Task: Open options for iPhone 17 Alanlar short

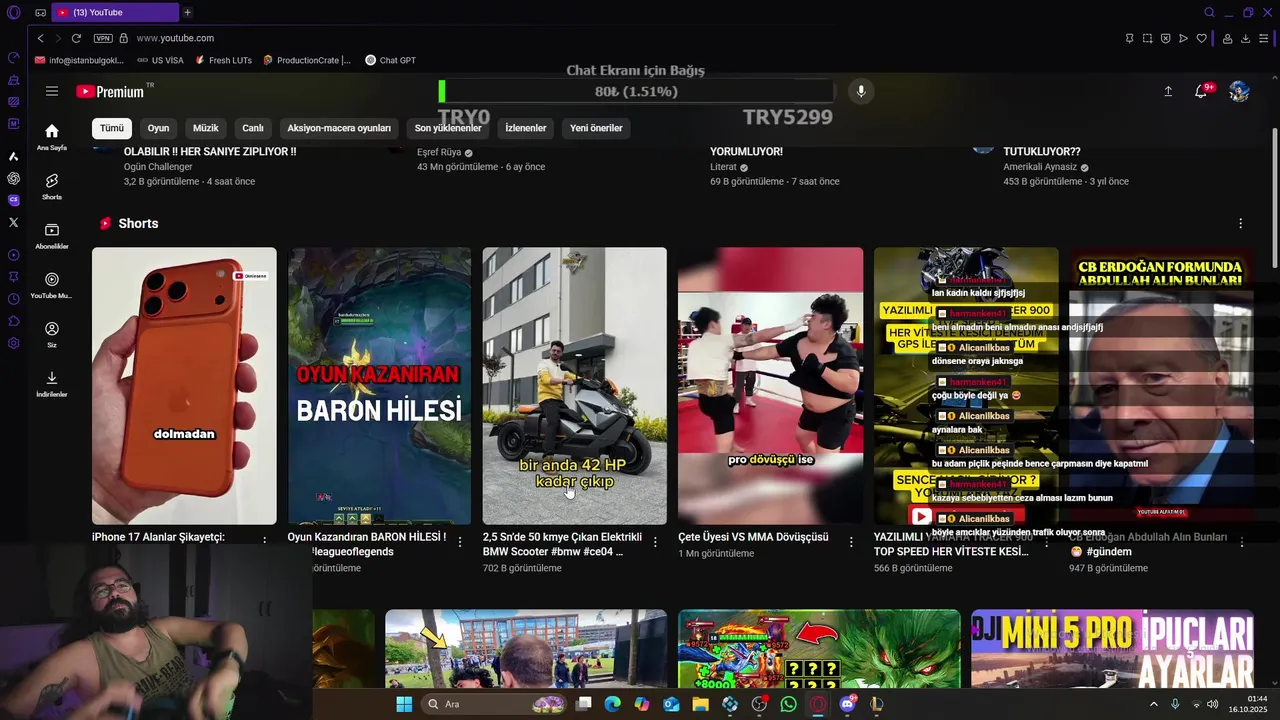Action: [x=265, y=541]
